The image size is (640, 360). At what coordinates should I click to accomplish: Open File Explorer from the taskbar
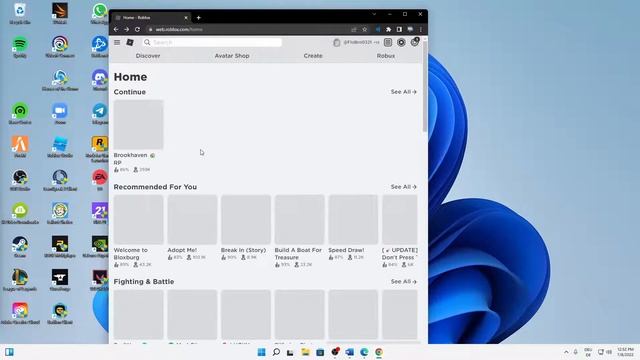click(x=305, y=352)
